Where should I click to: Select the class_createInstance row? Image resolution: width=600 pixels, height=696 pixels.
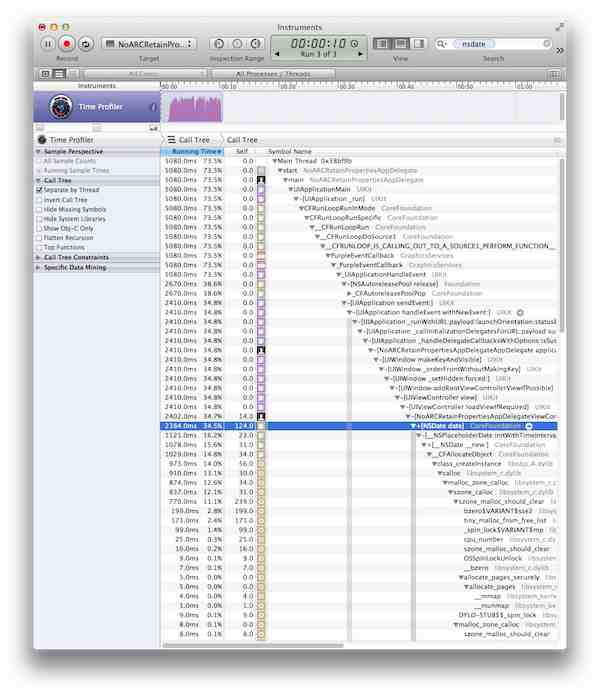pyautogui.click(x=359, y=464)
